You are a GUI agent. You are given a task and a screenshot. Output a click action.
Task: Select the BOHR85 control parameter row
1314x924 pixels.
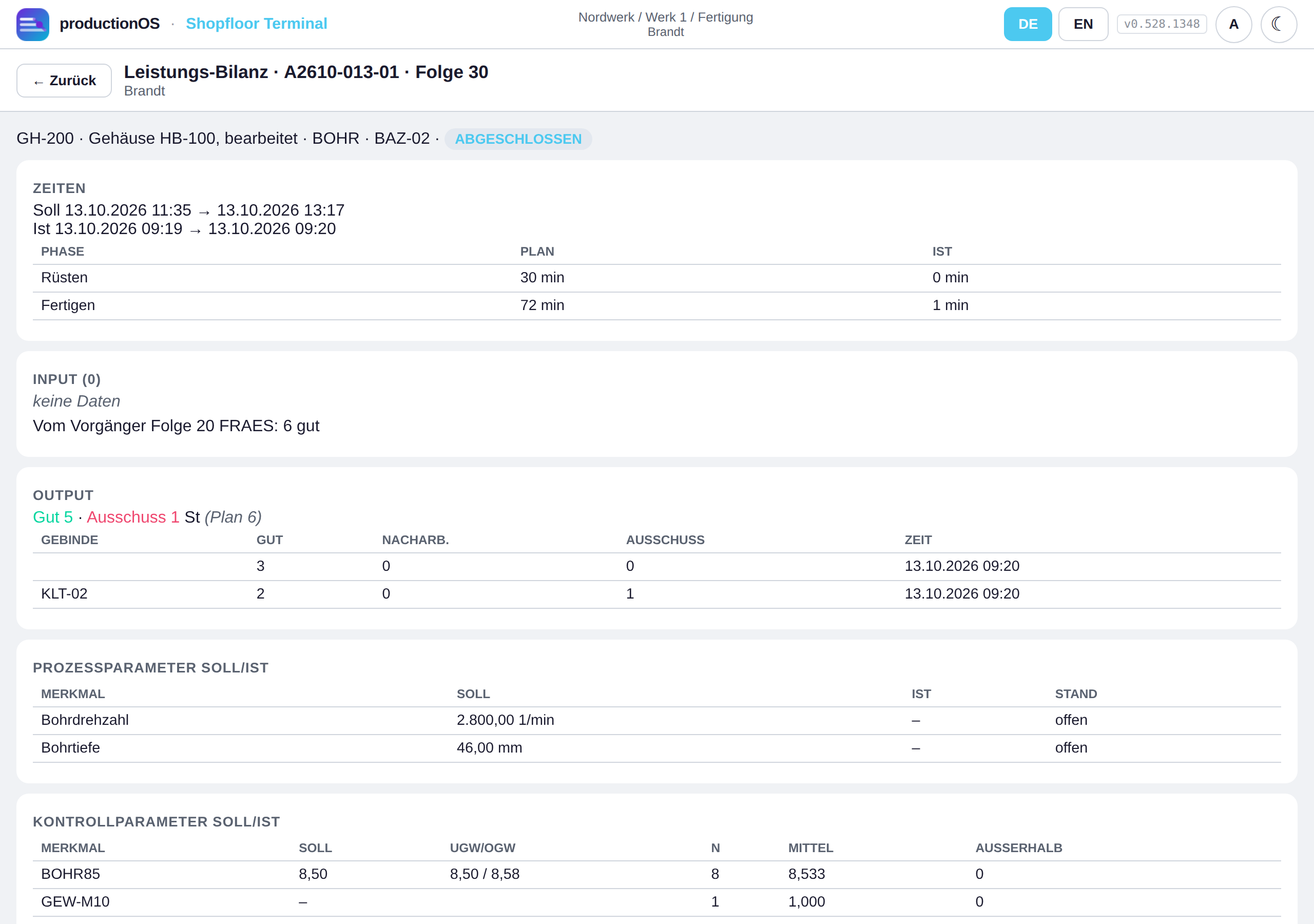[x=656, y=874]
